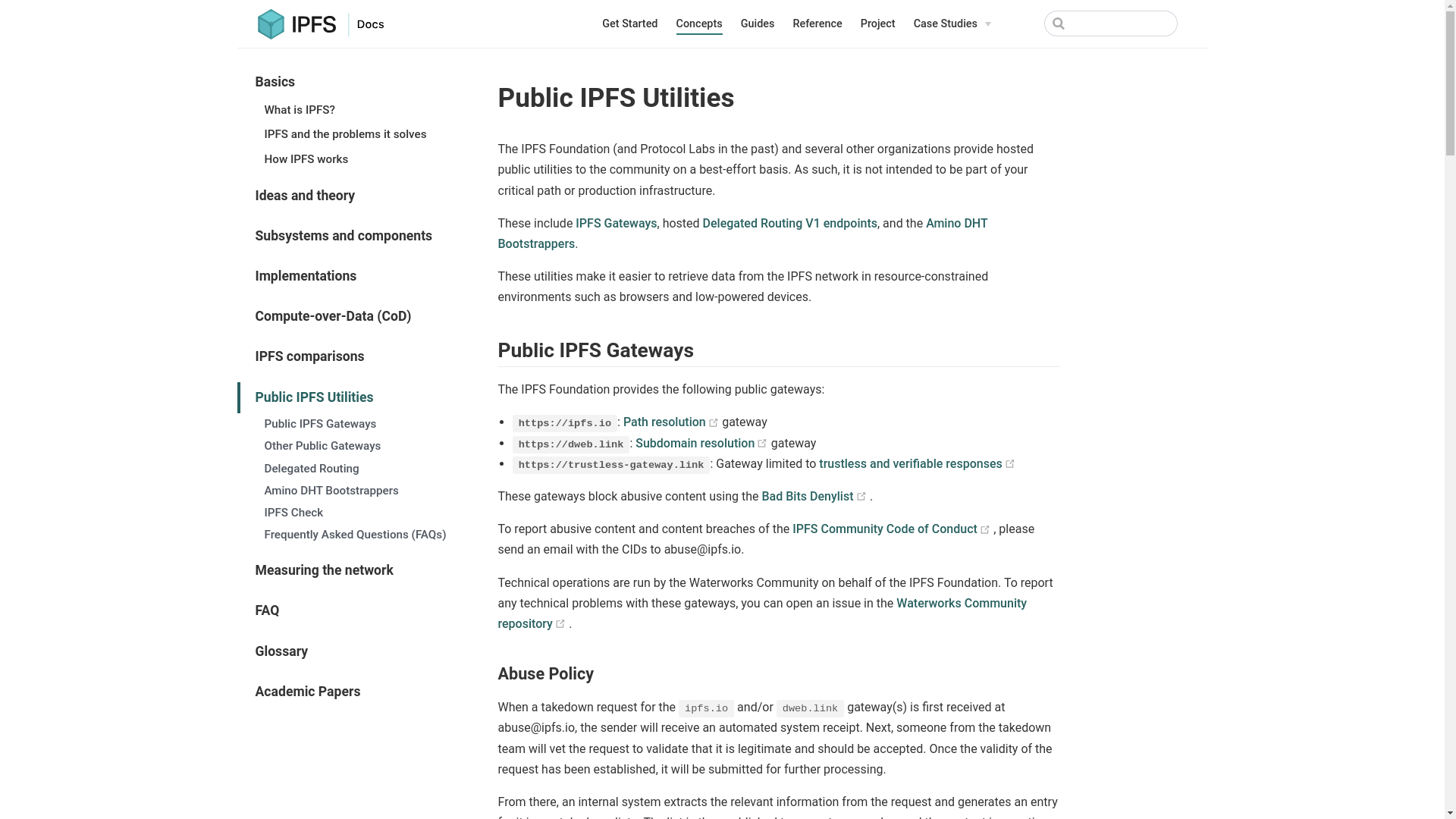Open the Case Studies dropdown arrow

(x=987, y=24)
